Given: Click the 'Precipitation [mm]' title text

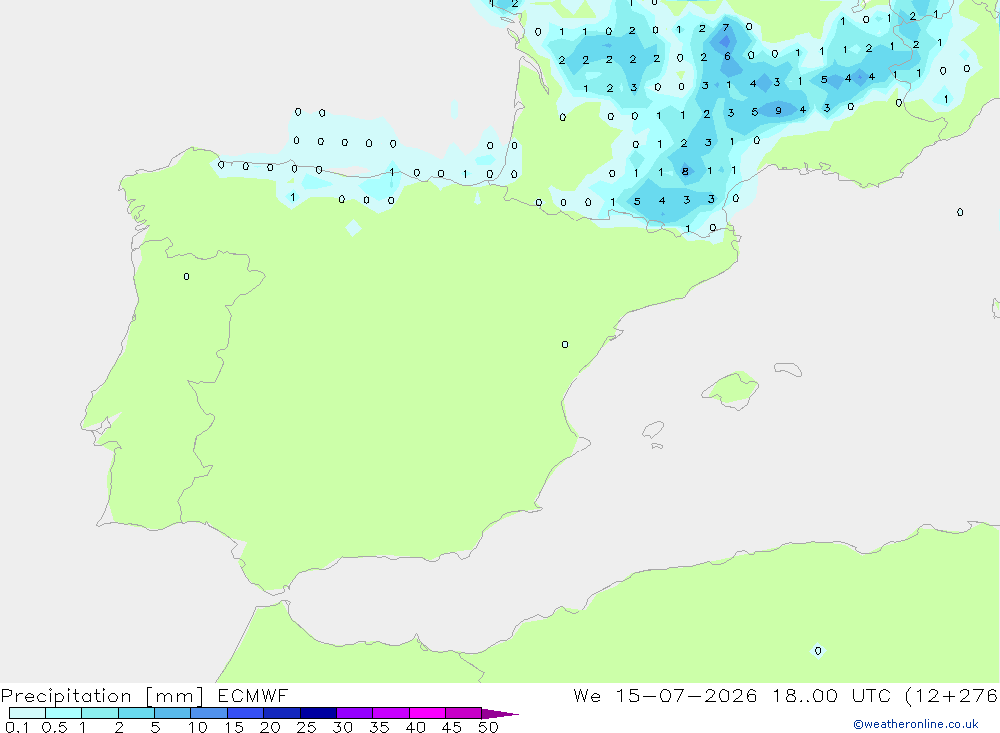Looking at the screenshot, I should (x=102, y=696).
